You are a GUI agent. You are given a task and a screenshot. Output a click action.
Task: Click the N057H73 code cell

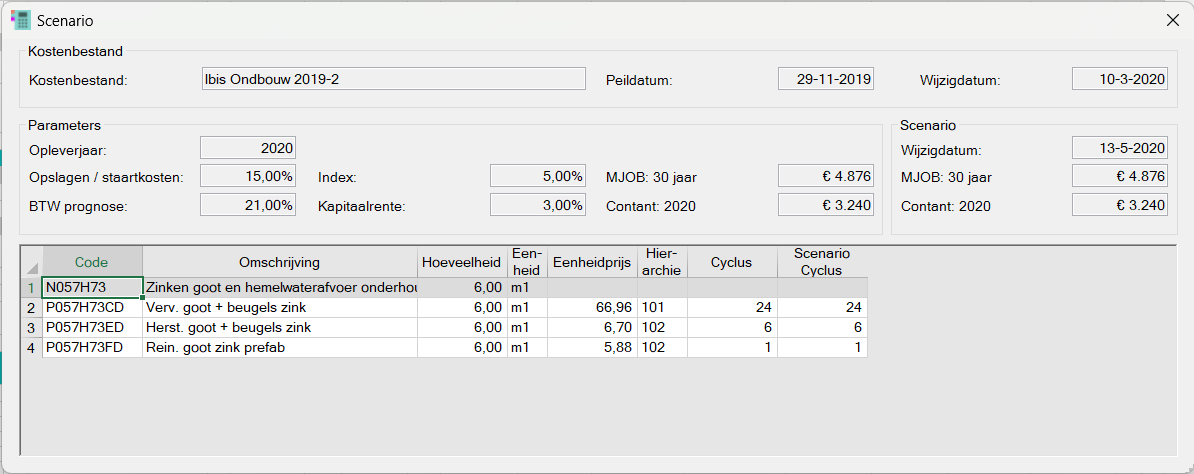pyautogui.click(x=92, y=288)
